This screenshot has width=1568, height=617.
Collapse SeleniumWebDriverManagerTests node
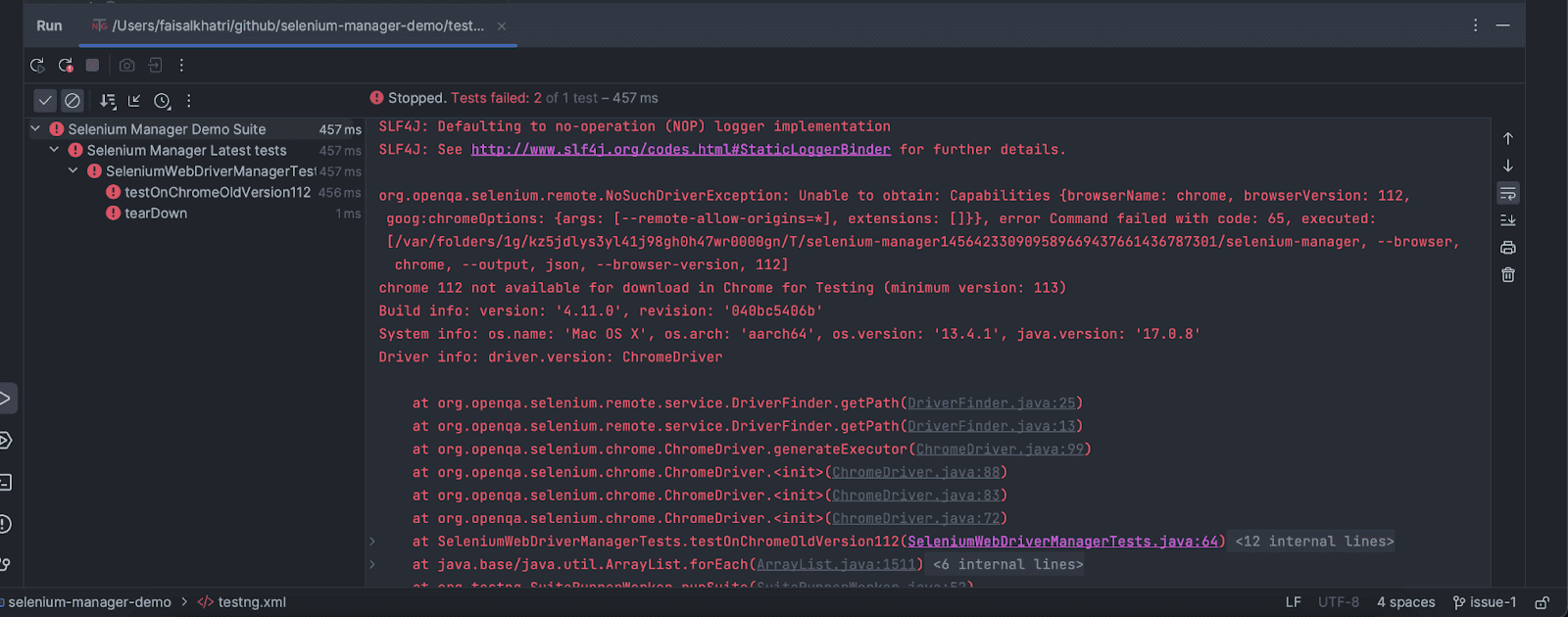click(x=73, y=171)
